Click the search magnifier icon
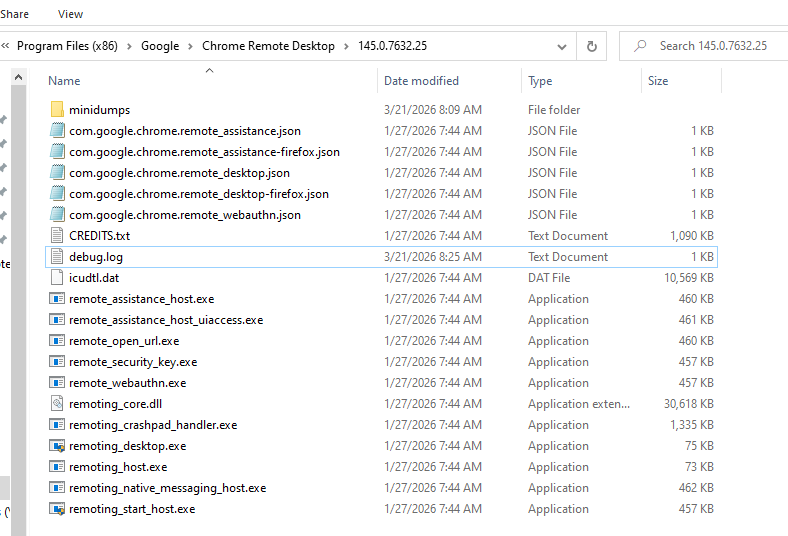788x536 pixels. (x=640, y=46)
